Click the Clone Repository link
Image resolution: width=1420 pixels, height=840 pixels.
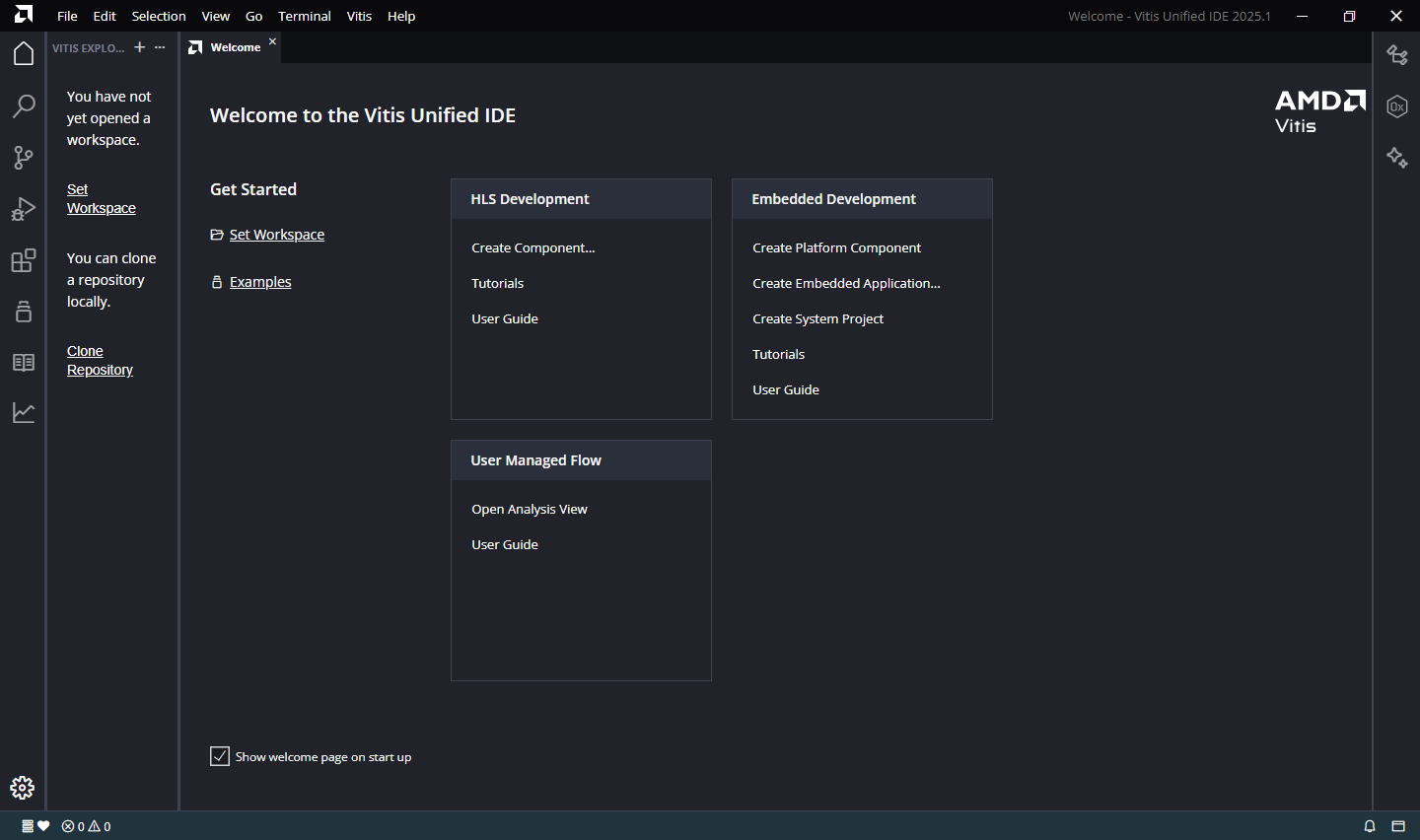100,361
